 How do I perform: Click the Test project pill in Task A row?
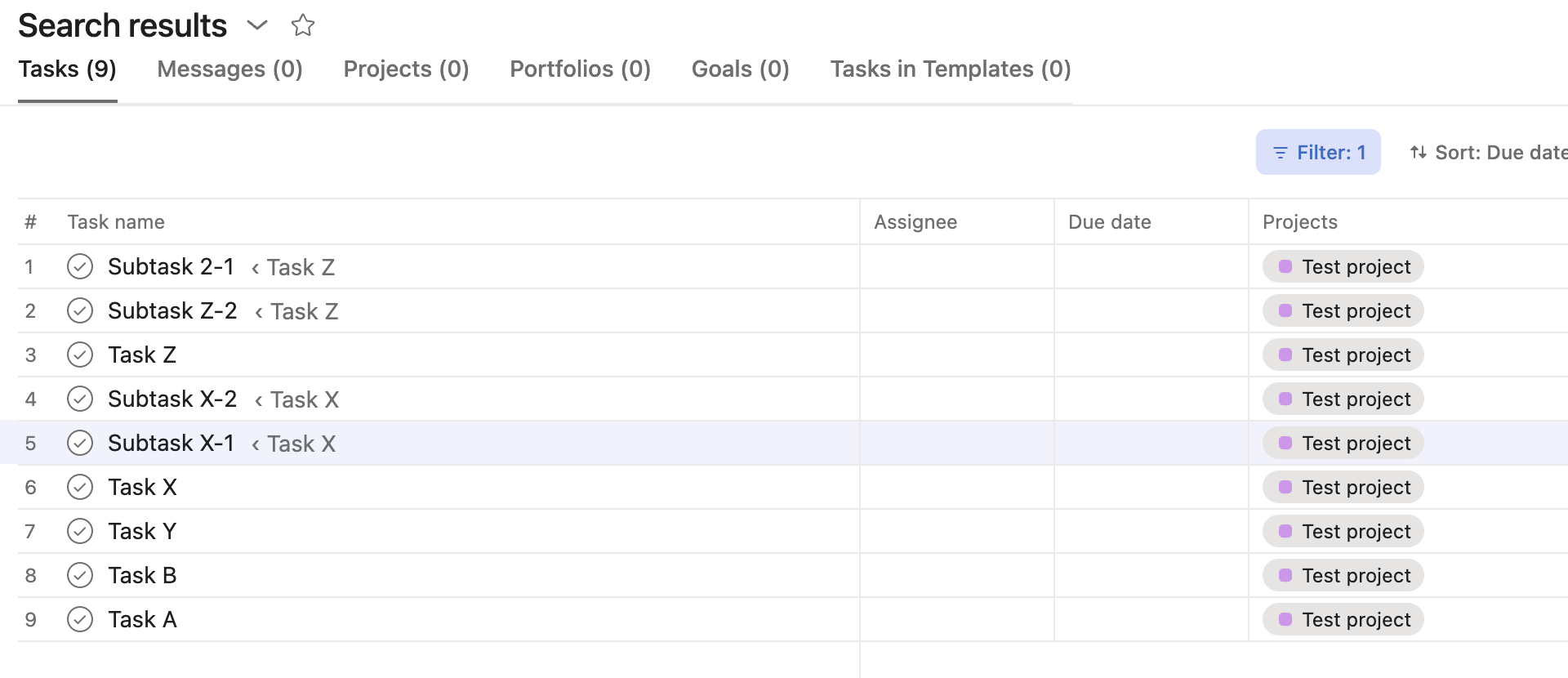[x=1343, y=619]
